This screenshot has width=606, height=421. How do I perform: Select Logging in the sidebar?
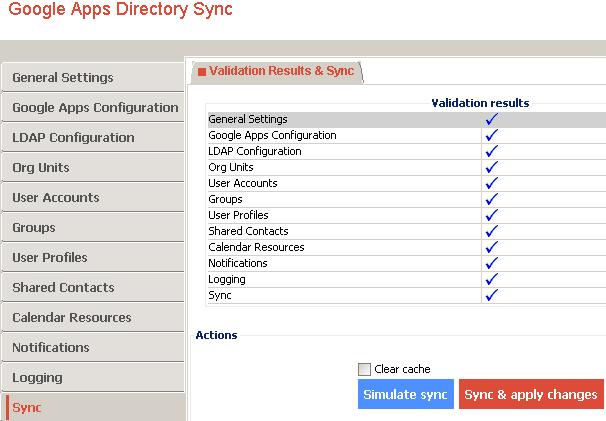pos(93,377)
